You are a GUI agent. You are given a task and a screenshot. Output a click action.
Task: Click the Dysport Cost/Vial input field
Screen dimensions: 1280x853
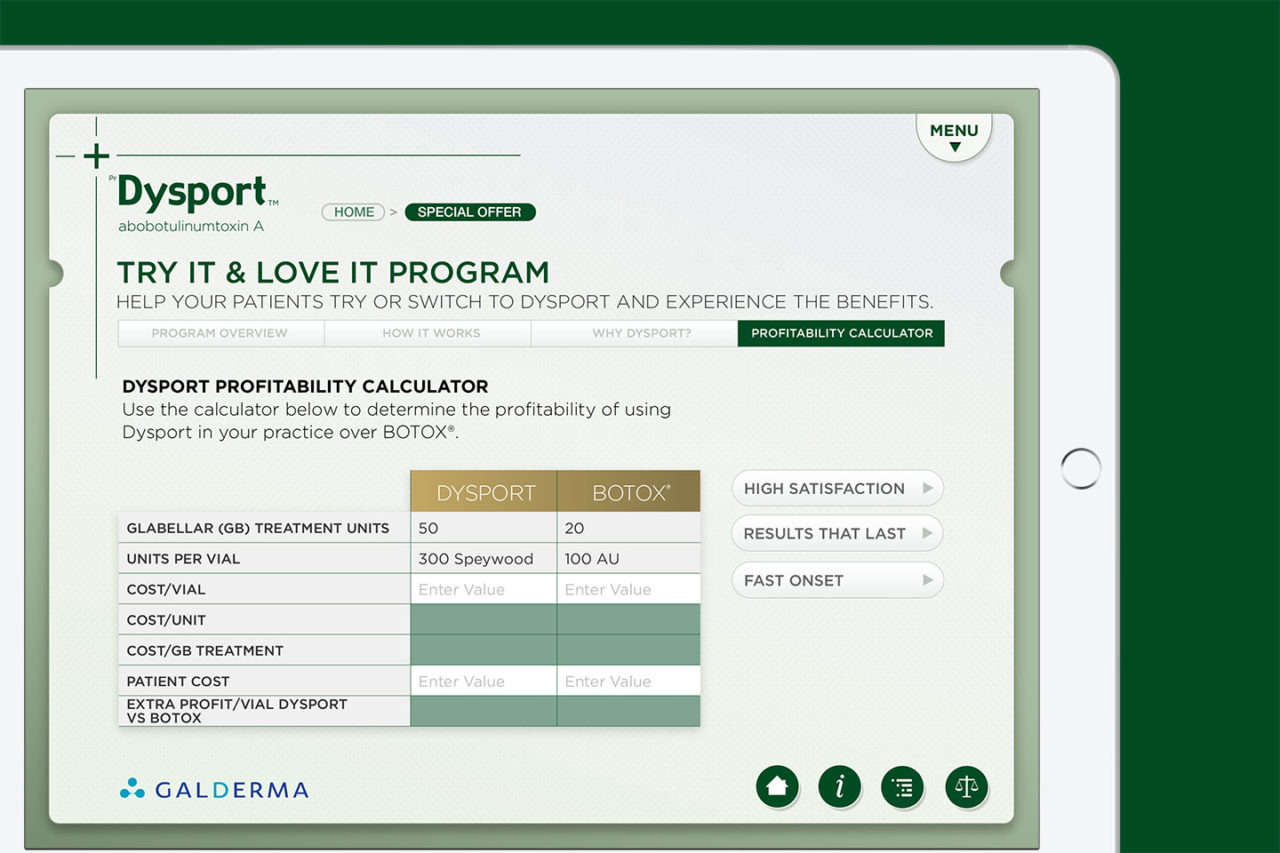pyautogui.click(x=484, y=589)
